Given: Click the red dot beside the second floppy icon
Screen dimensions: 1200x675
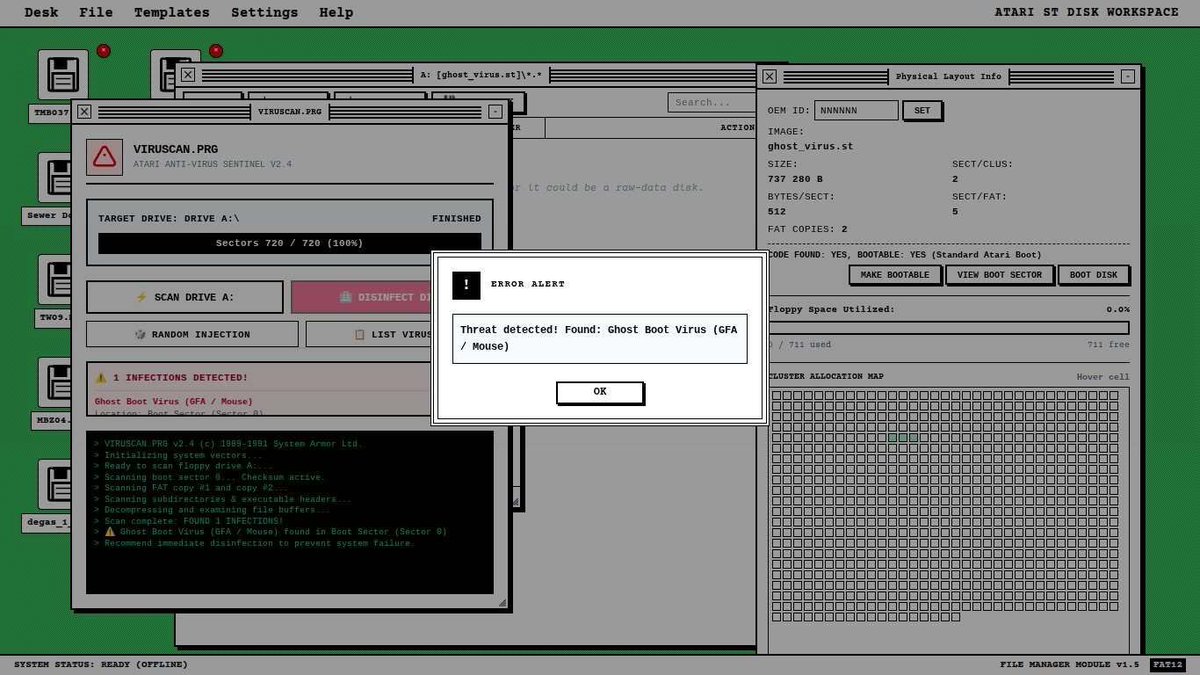Looking at the screenshot, I should pyautogui.click(x=216, y=51).
